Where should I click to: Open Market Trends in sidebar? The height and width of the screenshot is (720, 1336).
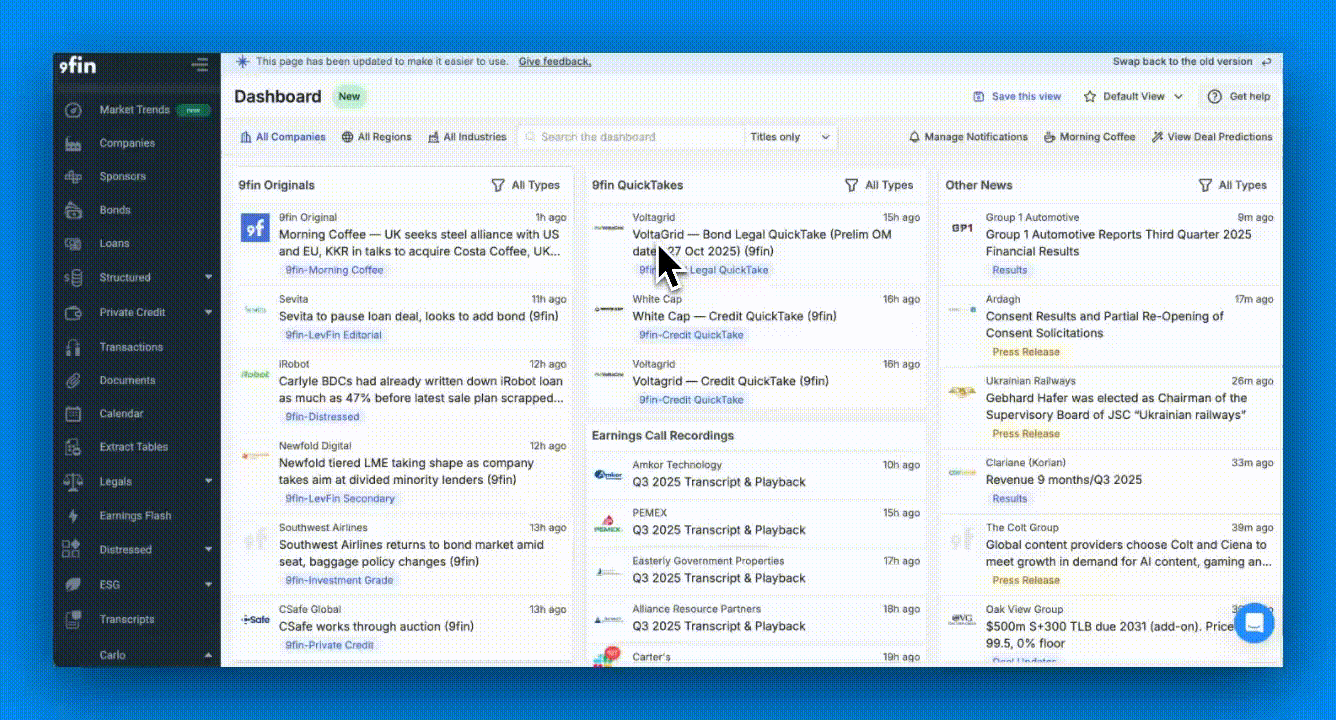tap(135, 110)
